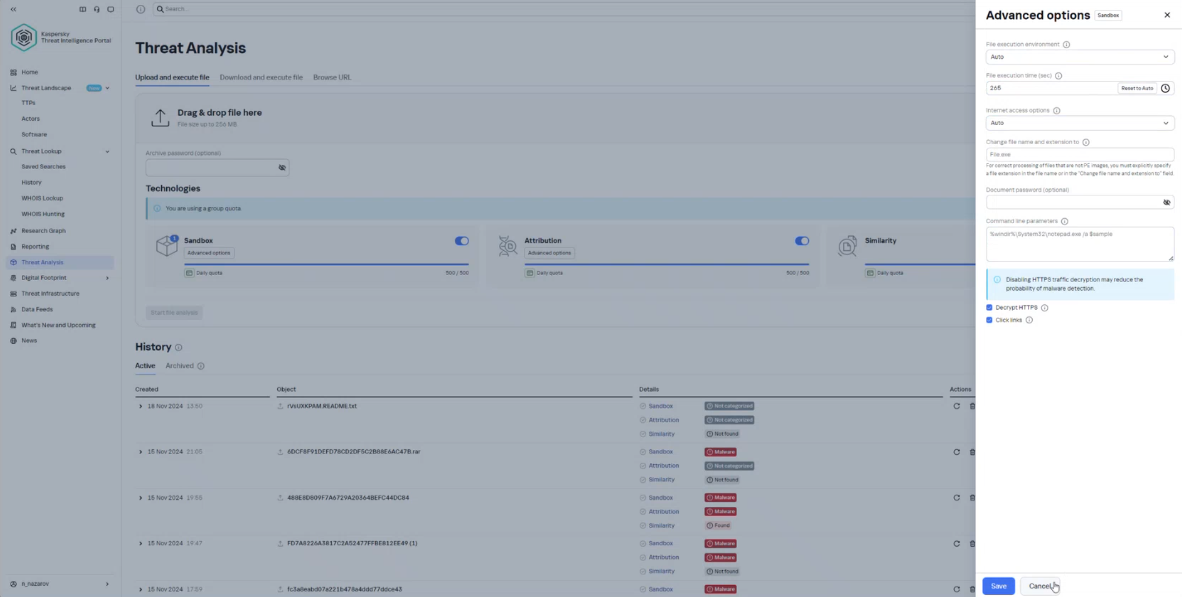The width and height of the screenshot is (1182, 597).
Task: Uncheck the Decrypt HTTPS checkbox
Action: tap(989, 308)
